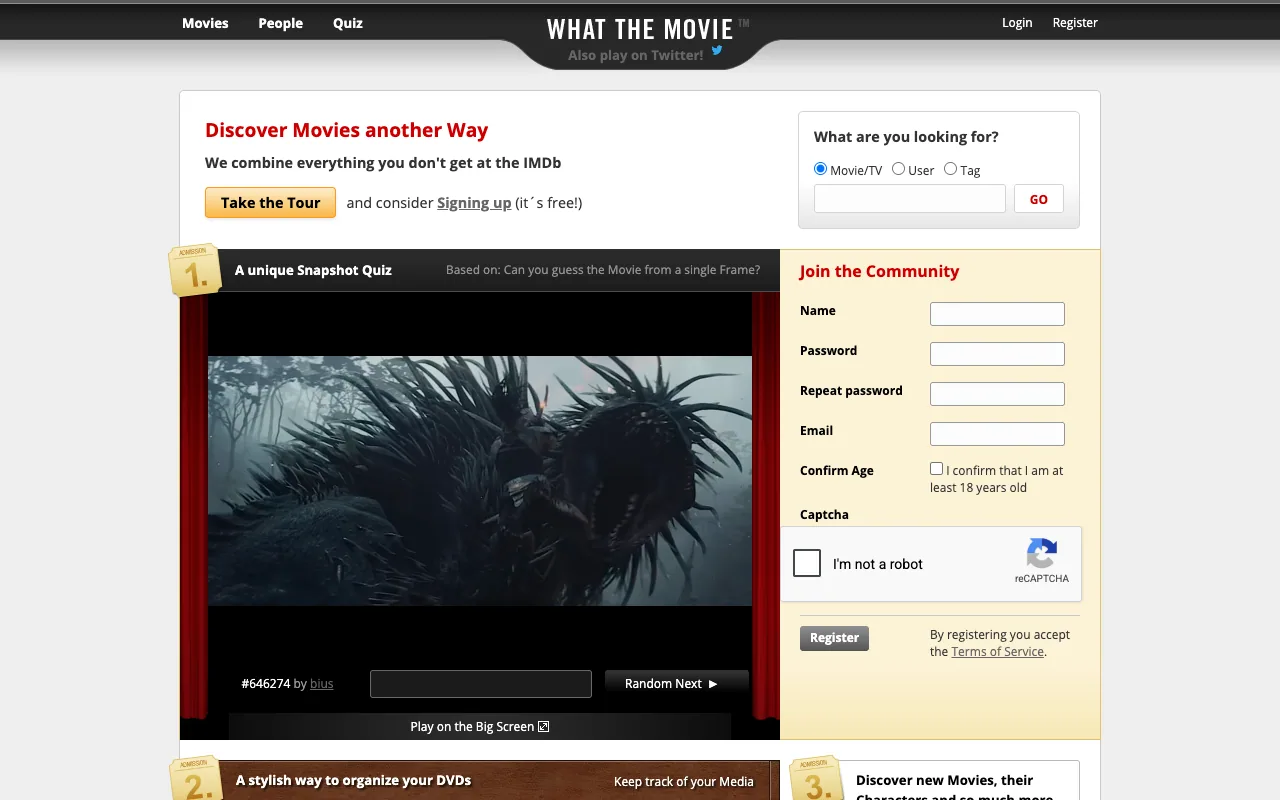Image resolution: width=1280 pixels, height=800 pixels.
Task: Open the Terms of Service link
Action: click(x=997, y=651)
